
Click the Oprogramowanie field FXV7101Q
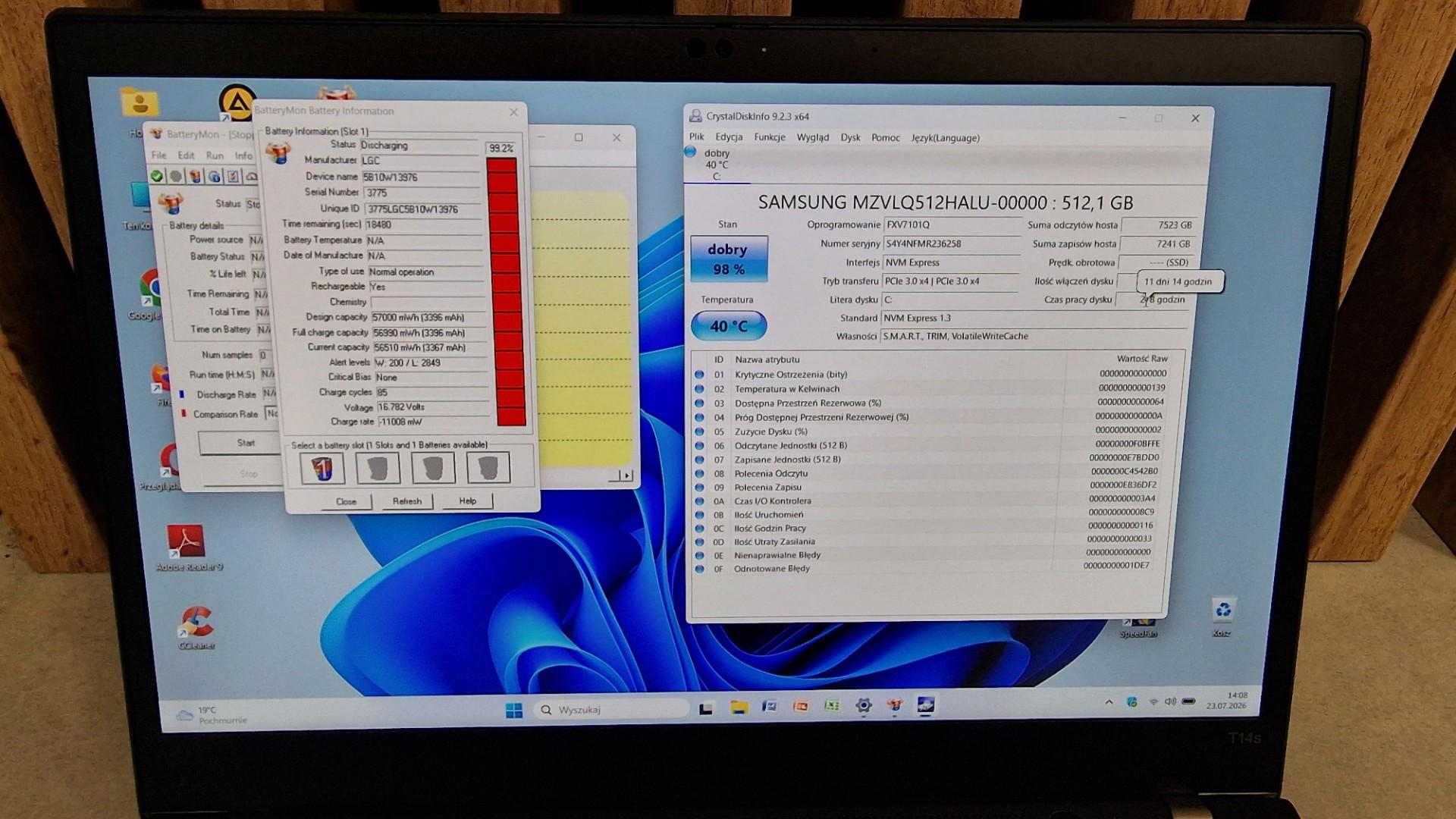pos(952,225)
